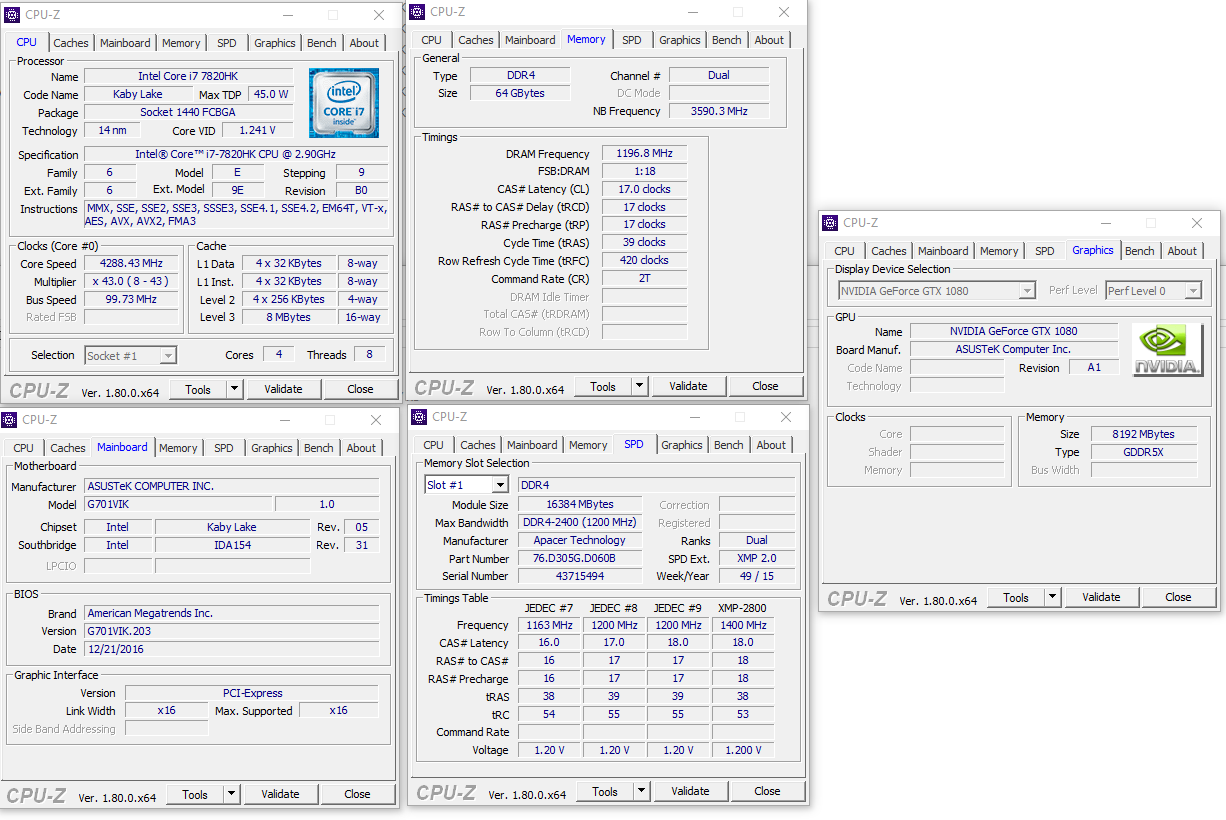Viewport: 1226px width, 820px height.
Task: Click Close button in the Memory window
Action: (765, 386)
